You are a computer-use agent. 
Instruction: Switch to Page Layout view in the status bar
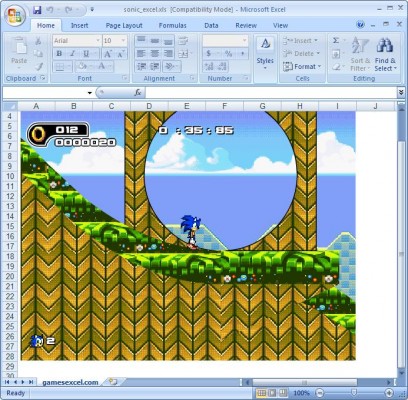point(273,393)
